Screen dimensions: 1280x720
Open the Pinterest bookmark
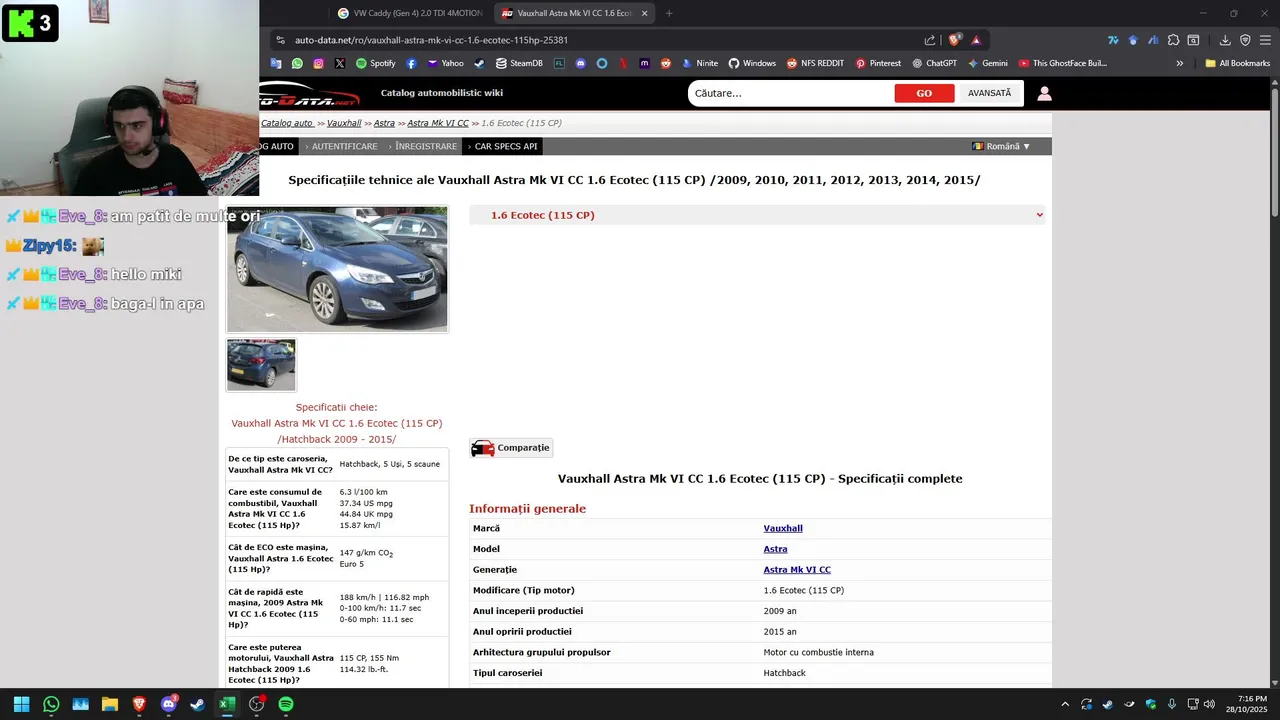tap(878, 63)
